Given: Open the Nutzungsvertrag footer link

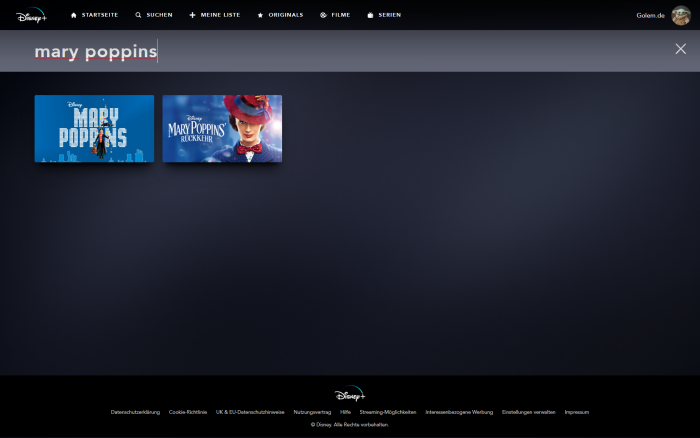Looking at the screenshot, I should click(x=312, y=412).
